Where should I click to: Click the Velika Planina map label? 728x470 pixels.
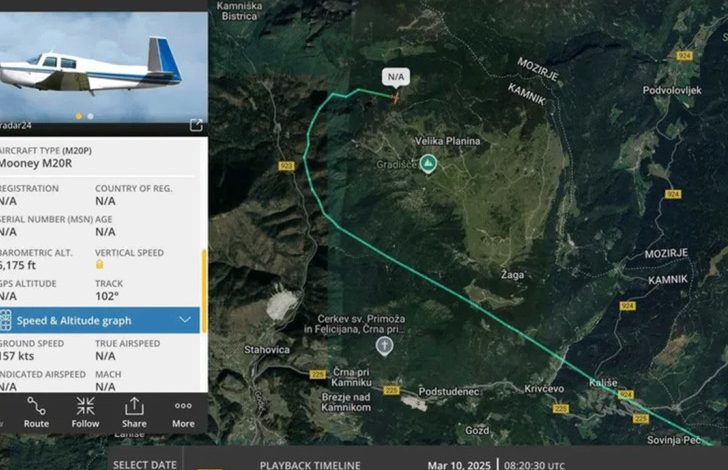click(x=448, y=141)
